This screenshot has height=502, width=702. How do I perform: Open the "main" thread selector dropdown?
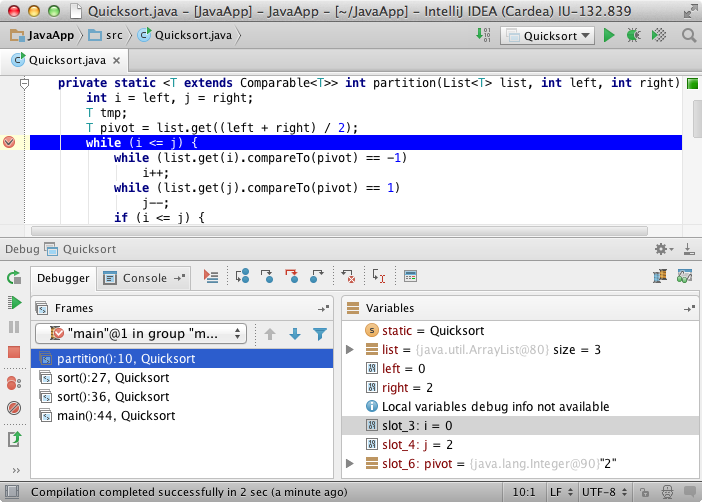(140, 334)
